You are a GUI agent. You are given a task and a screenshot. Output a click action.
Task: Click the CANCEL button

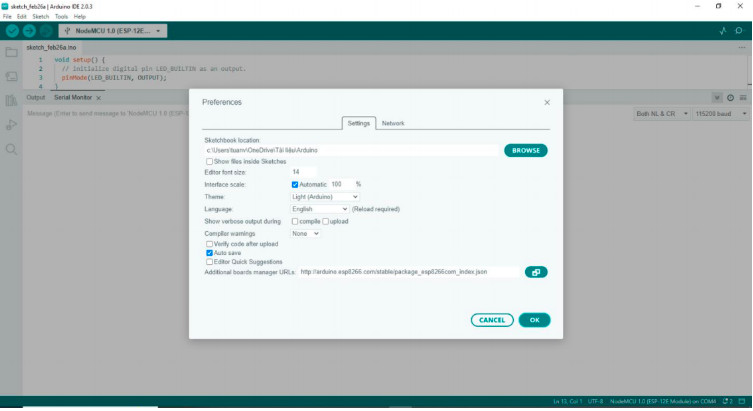(492, 320)
